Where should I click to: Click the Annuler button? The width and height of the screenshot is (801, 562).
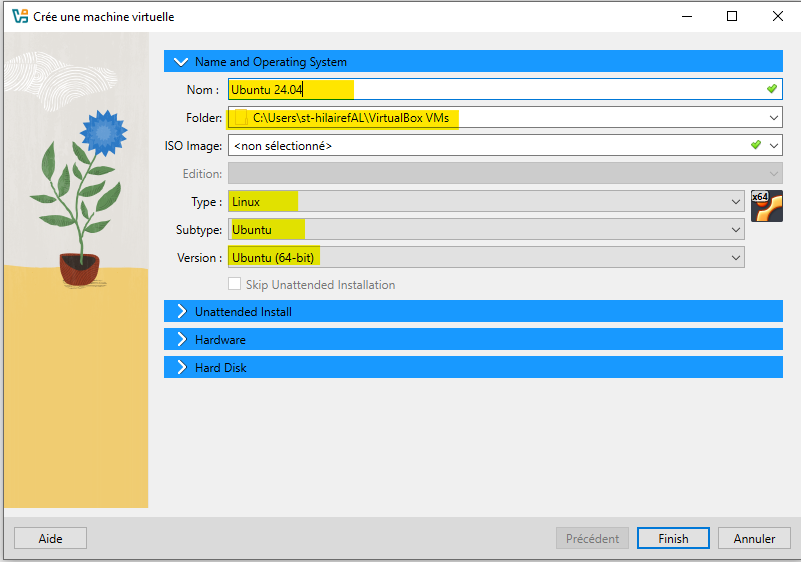pos(754,539)
